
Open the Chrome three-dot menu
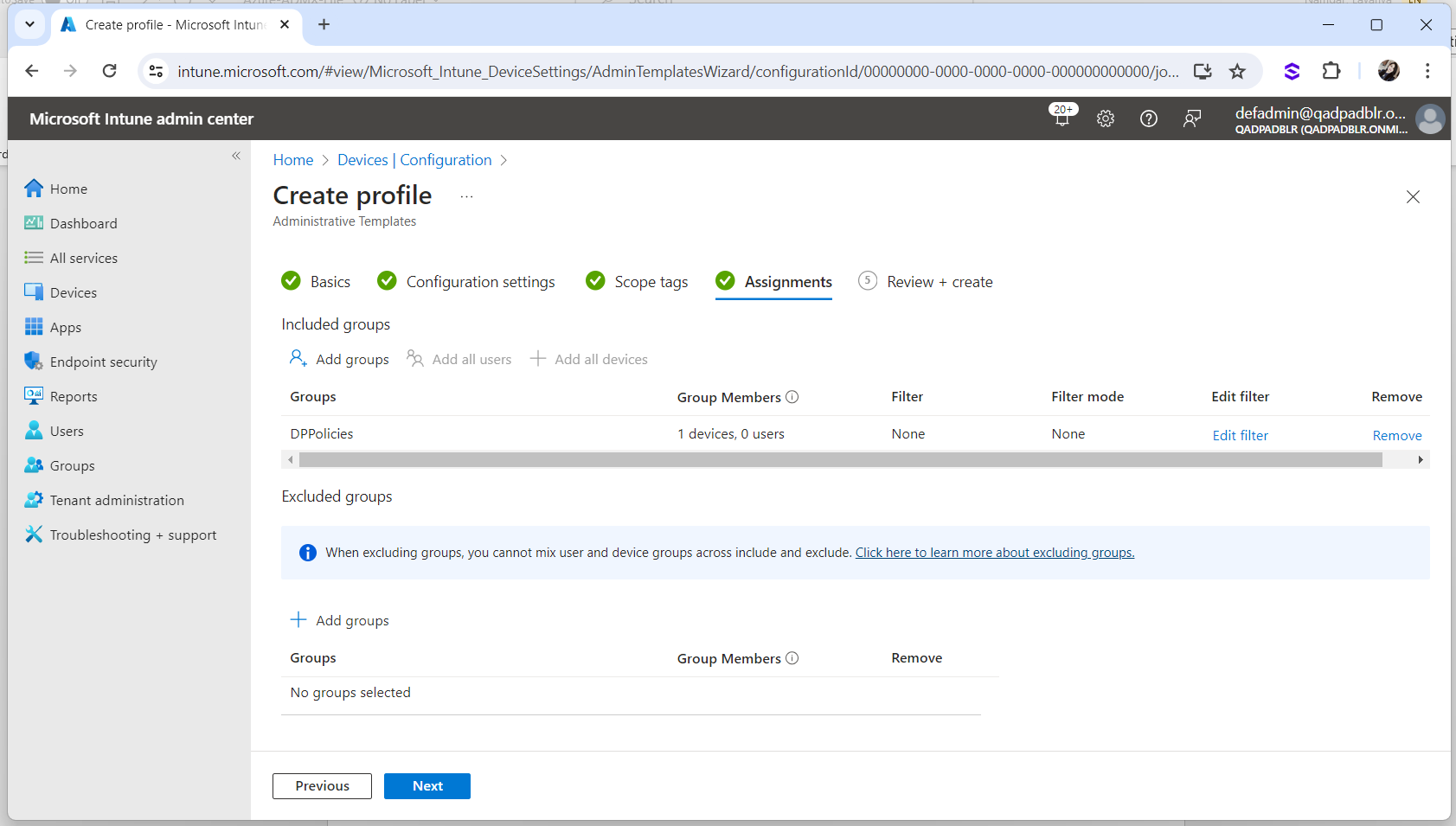point(1427,71)
